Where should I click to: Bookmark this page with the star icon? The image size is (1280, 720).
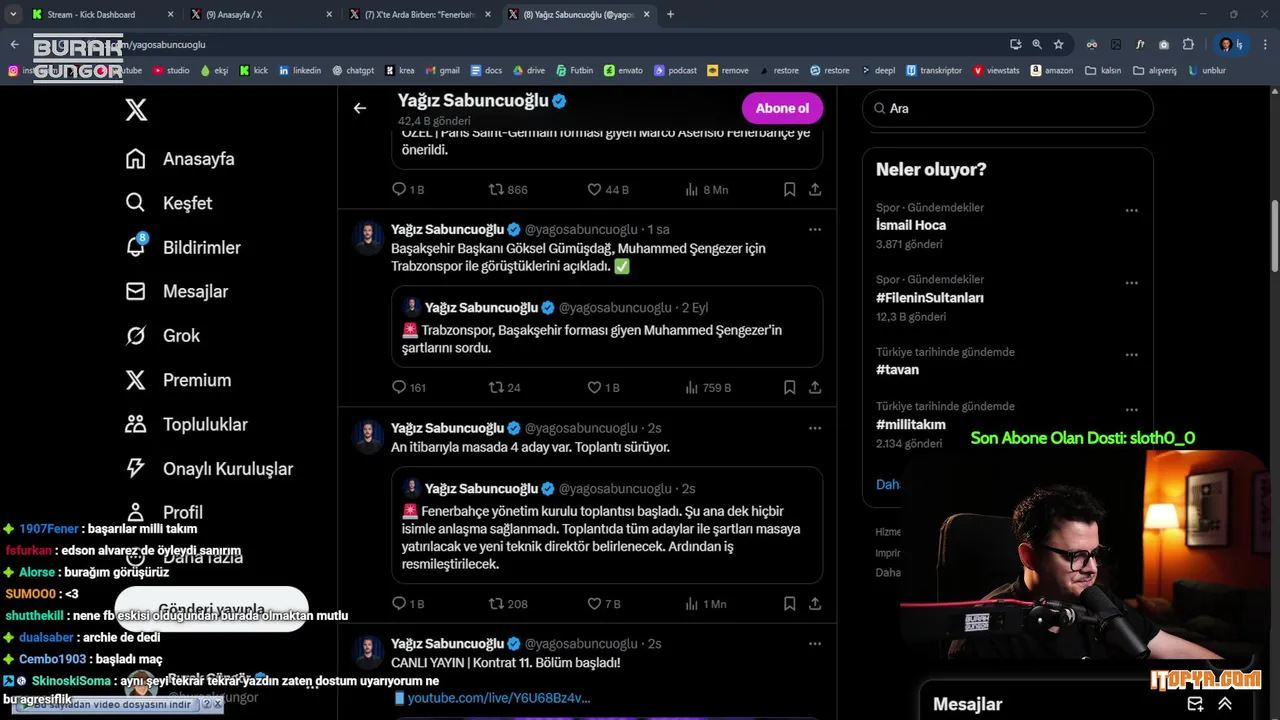pos(1058,44)
